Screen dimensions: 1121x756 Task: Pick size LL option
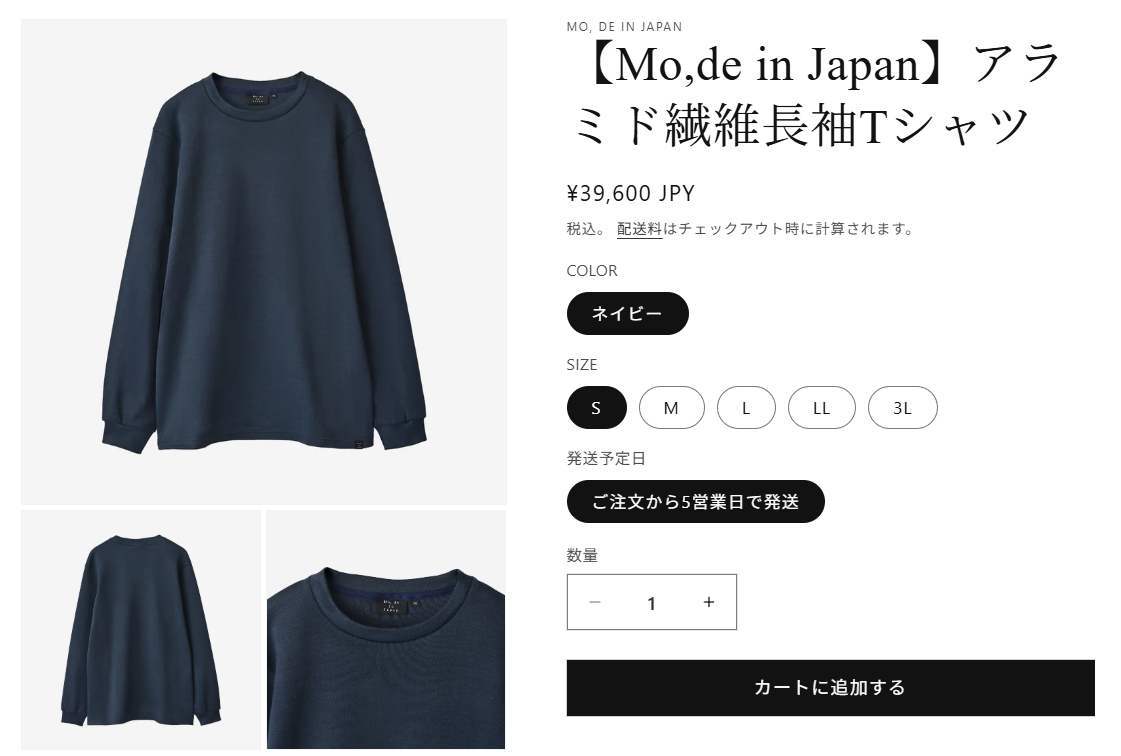pyautogui.click(x=821, y=408)
